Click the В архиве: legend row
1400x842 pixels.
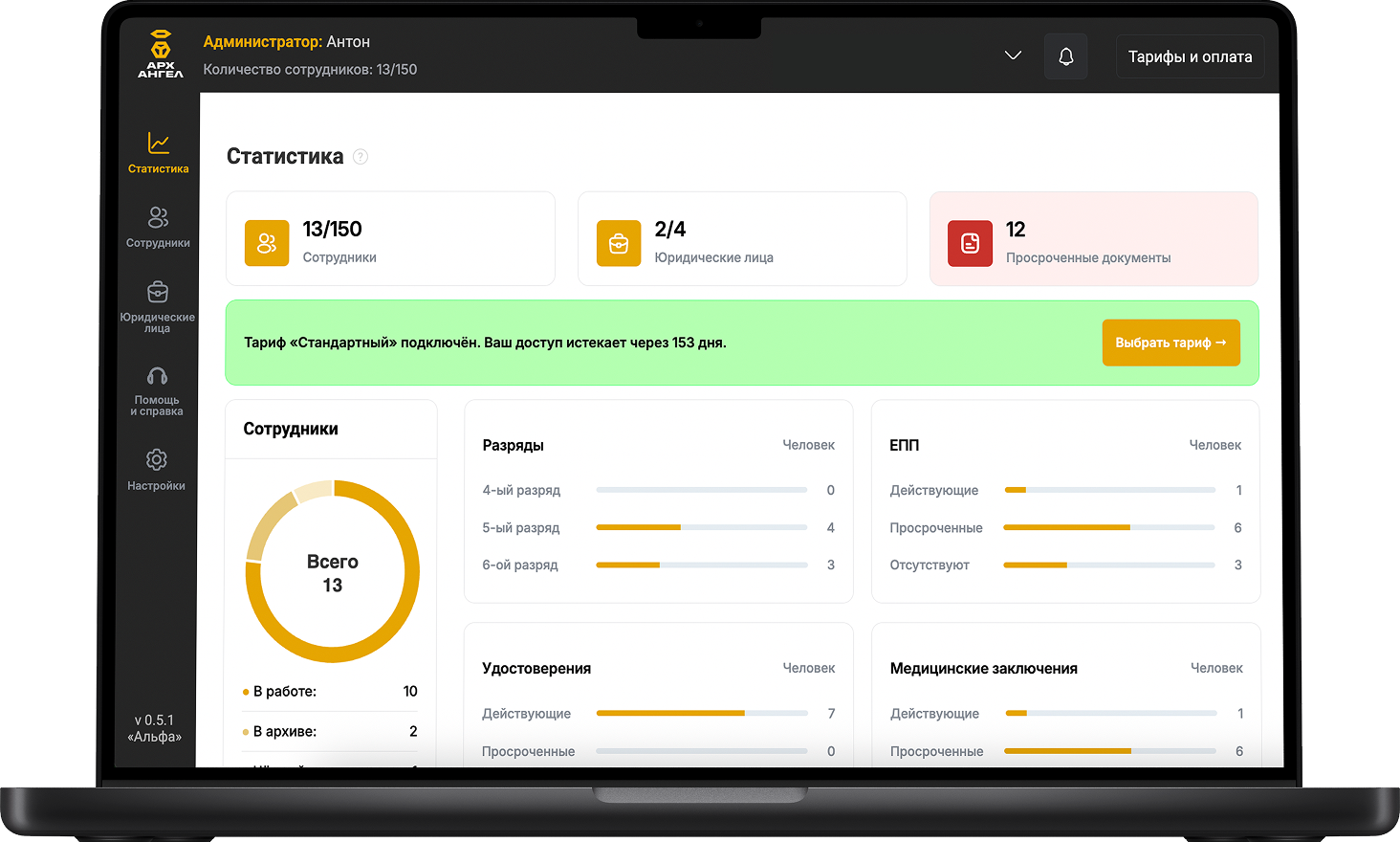click(x=331, y=731)
